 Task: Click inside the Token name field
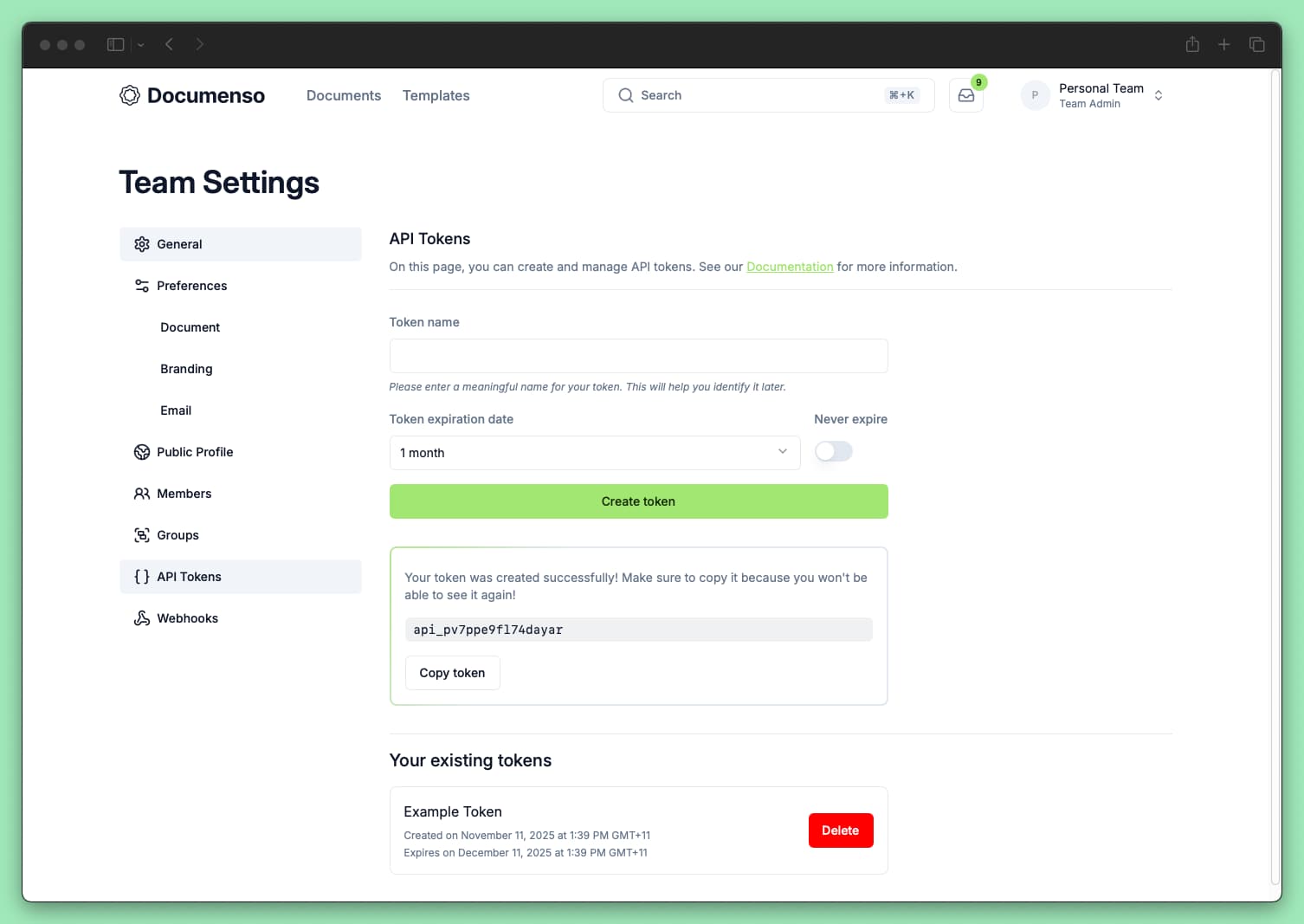pyautogui.click(x=638, y=356)
